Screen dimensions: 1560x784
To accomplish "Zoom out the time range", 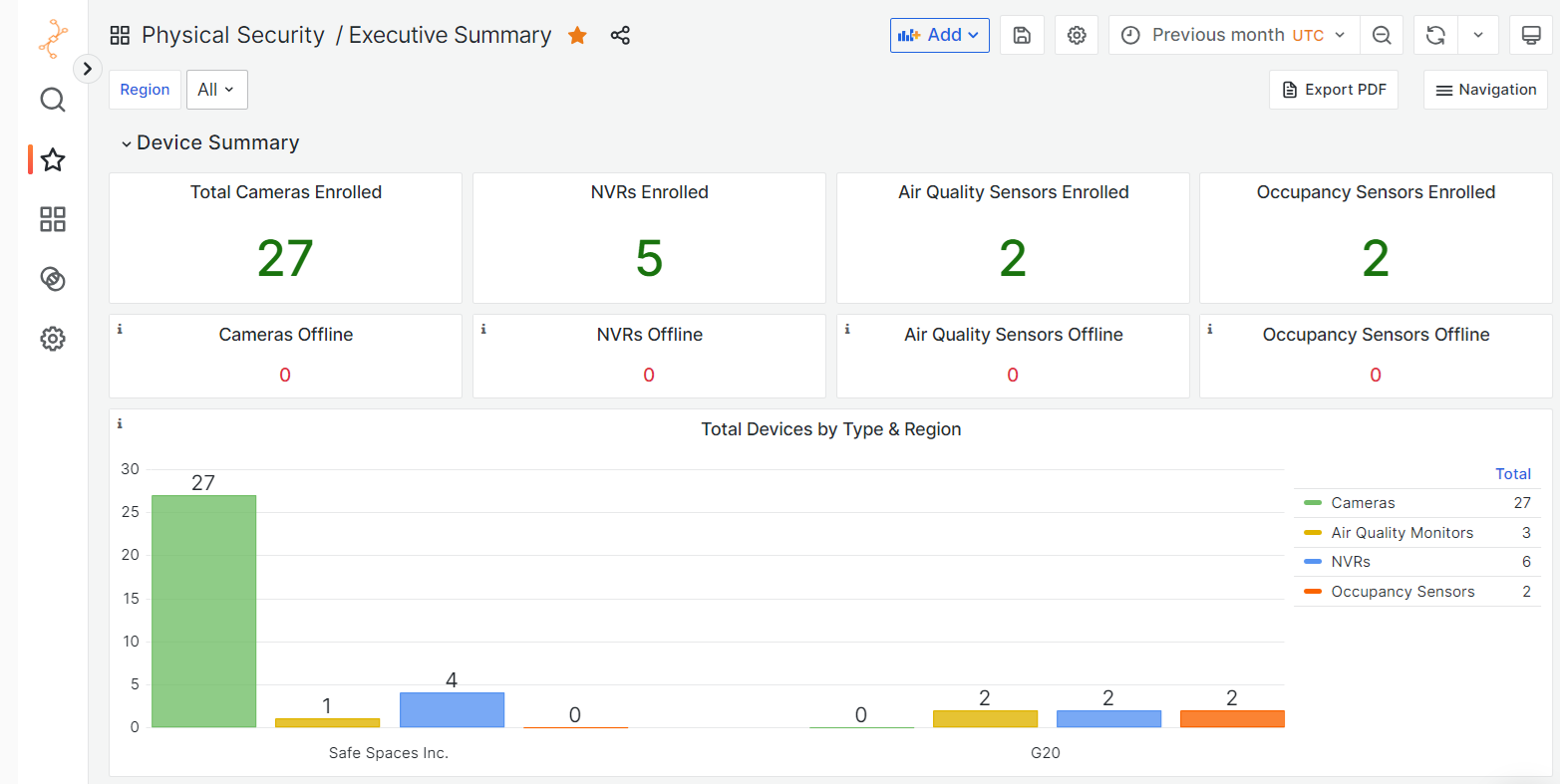I will coord(1382,36).
